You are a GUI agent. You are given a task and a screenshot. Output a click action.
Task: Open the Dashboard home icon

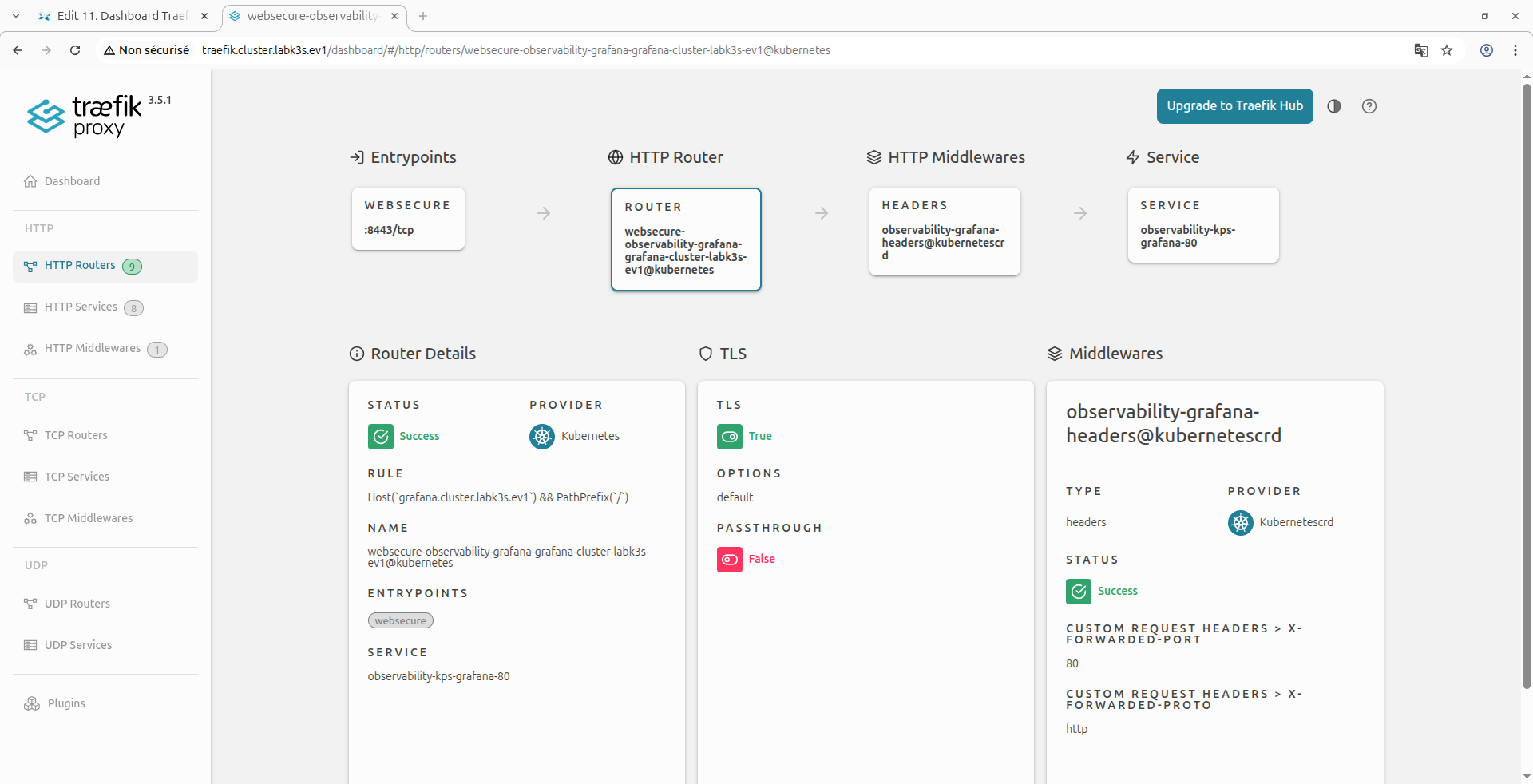[30, 181]
